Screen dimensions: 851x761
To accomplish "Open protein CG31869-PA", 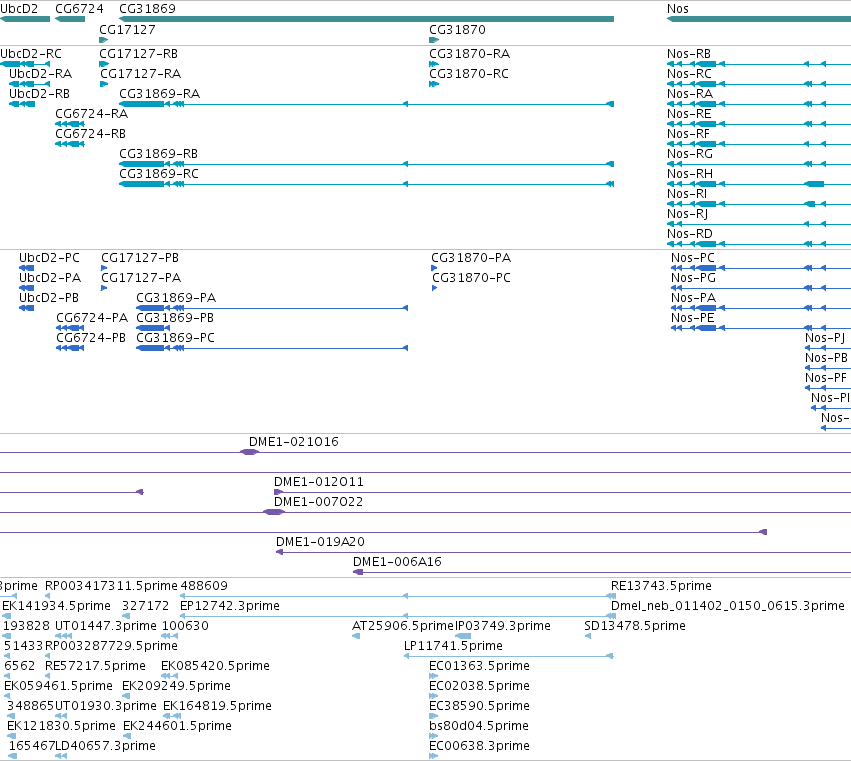I will point(176,298).
